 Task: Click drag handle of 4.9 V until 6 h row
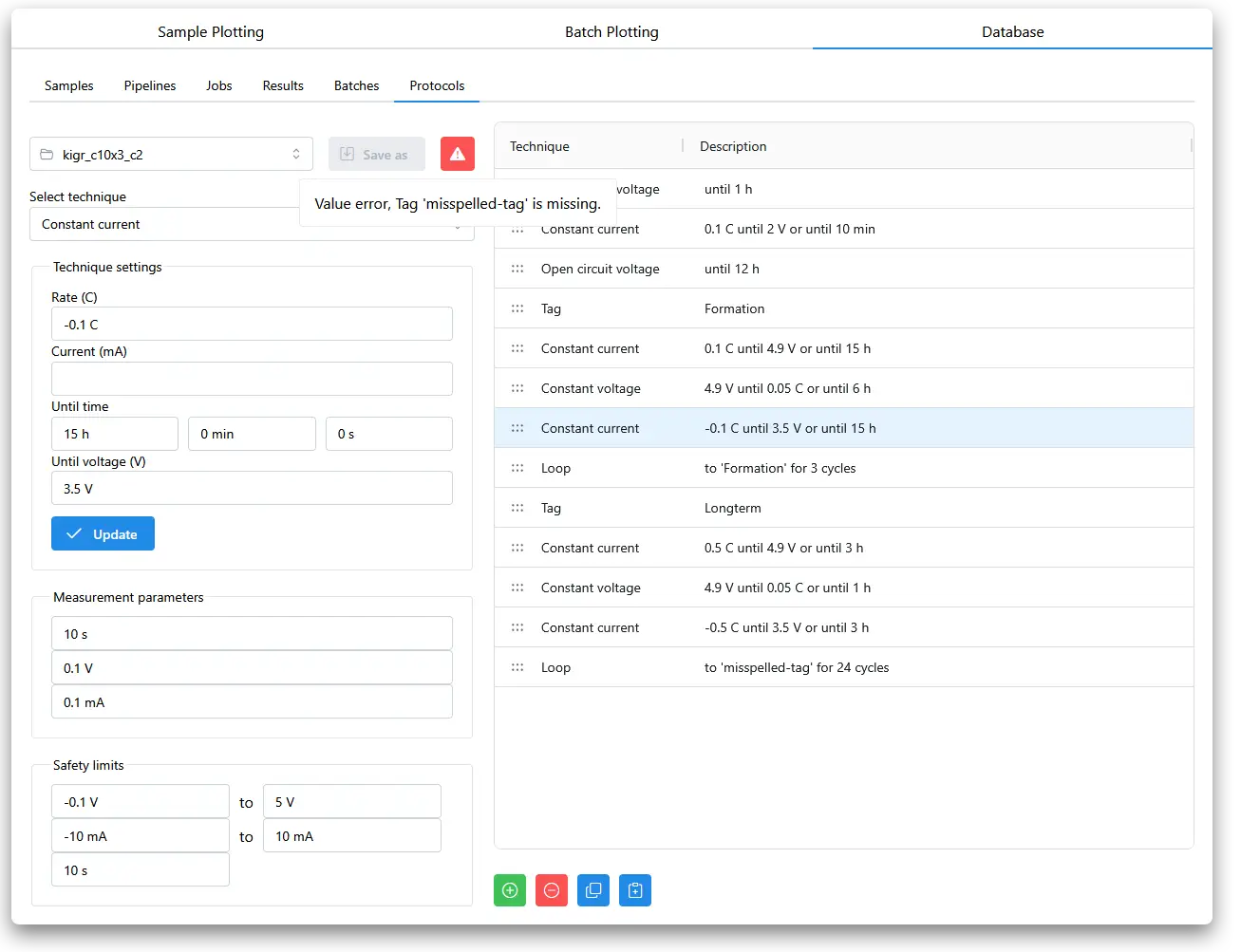pyautogui.click(x=517, y=388)
